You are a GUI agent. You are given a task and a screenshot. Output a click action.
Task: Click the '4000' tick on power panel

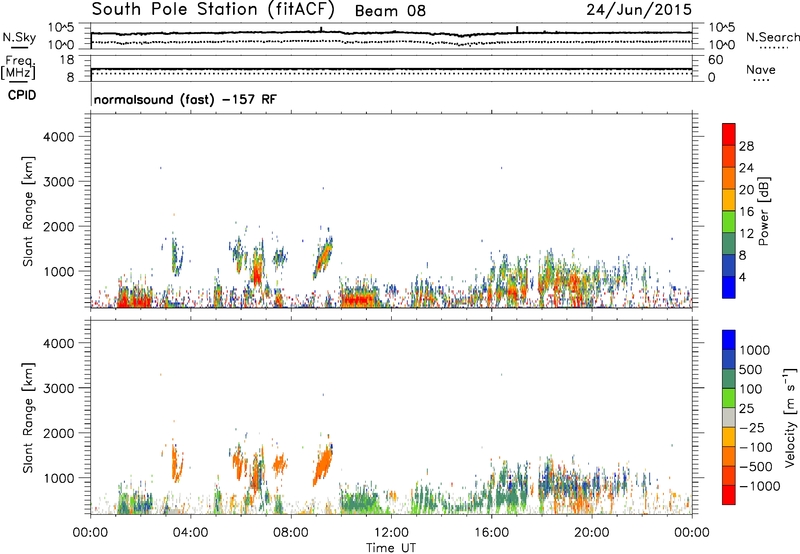pos(58,137)
